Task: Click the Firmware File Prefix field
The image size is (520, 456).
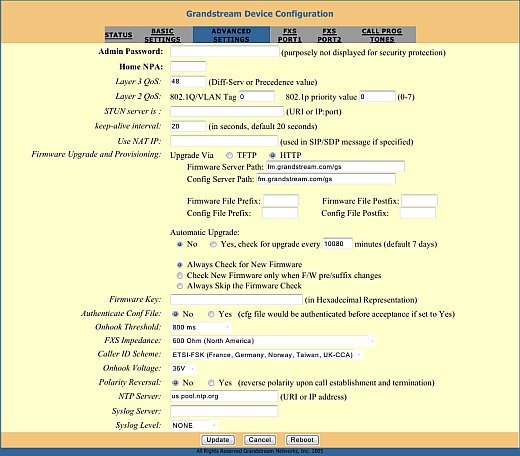Action: (281, 201)
